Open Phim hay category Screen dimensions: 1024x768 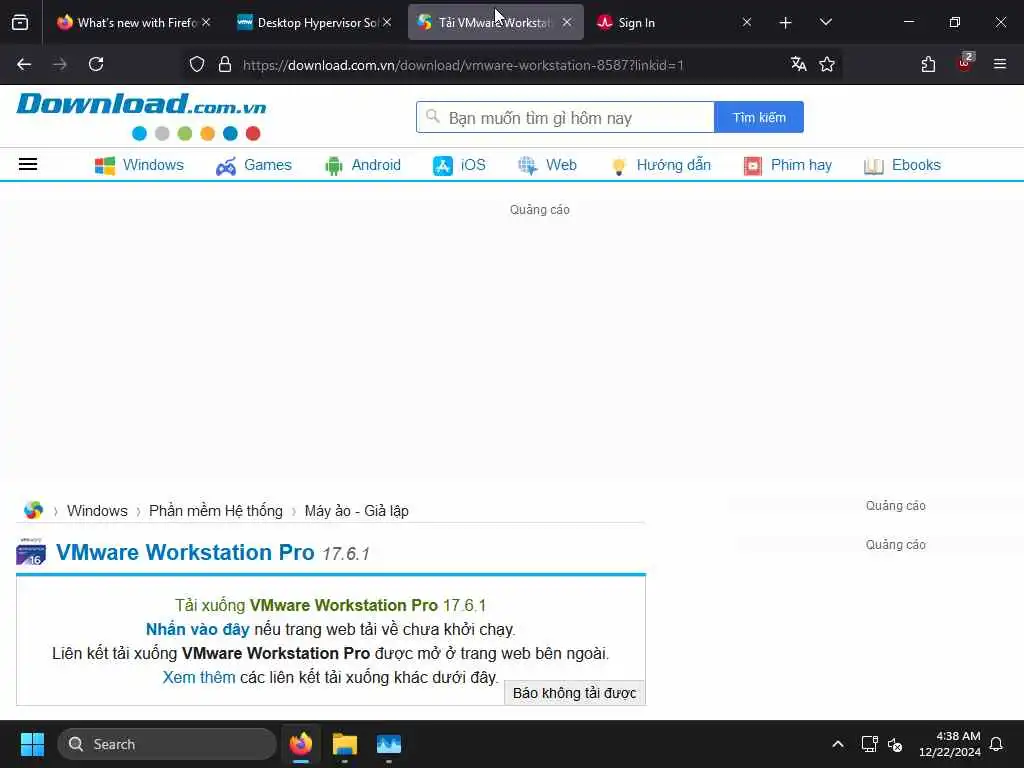coord(788,165)
